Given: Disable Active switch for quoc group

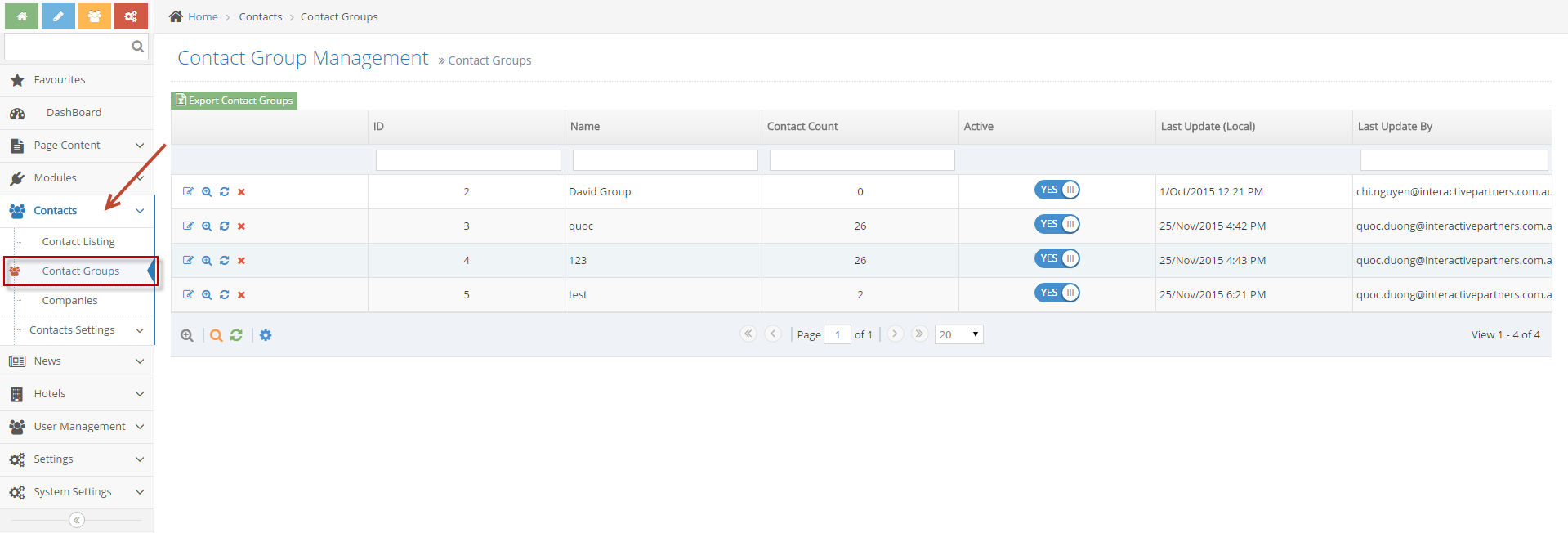Looking at the screenshot, I should pyautogui.click(x=1057, y=225).
